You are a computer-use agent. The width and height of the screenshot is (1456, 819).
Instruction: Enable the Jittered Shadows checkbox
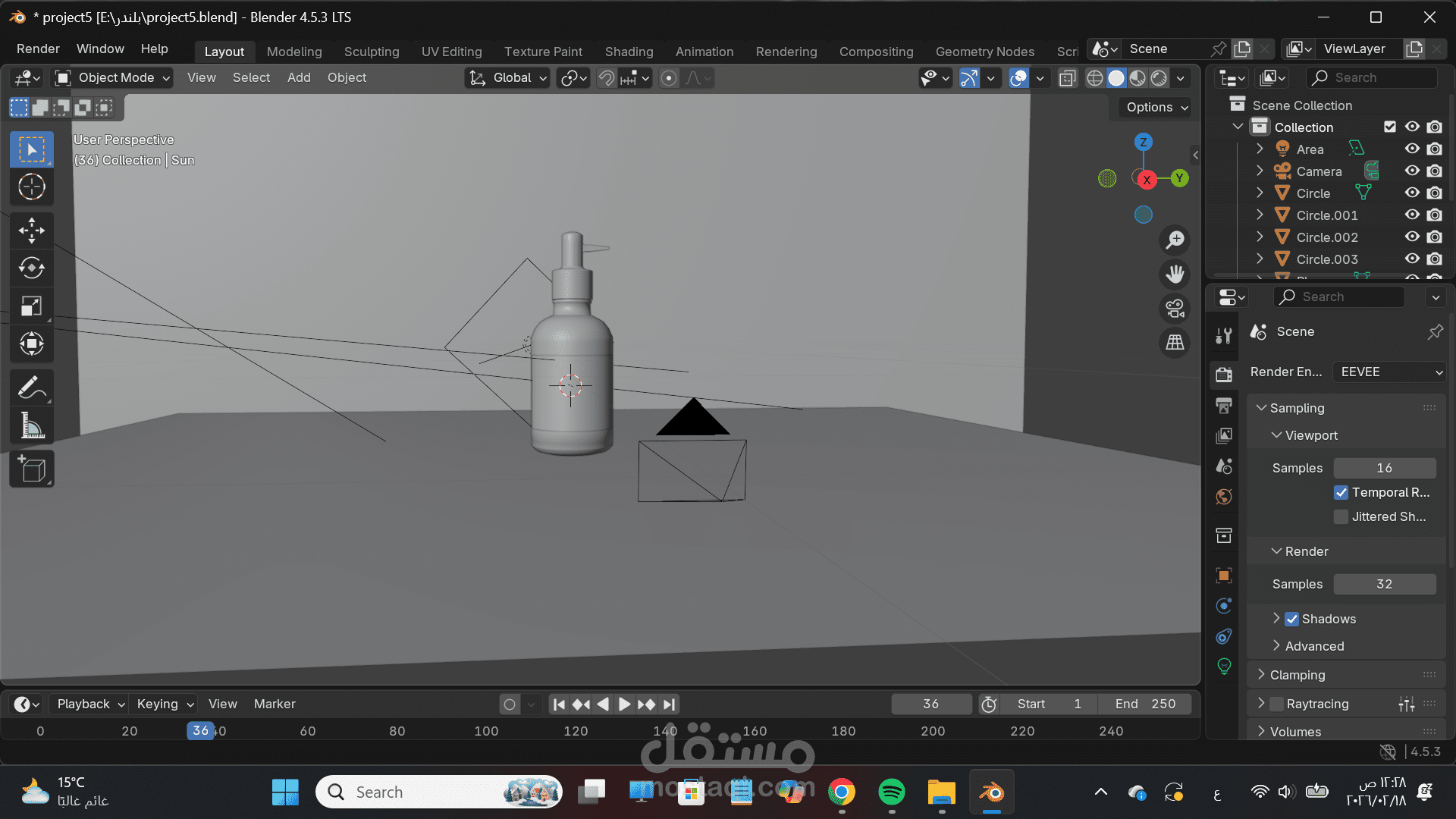(1341, 516)
